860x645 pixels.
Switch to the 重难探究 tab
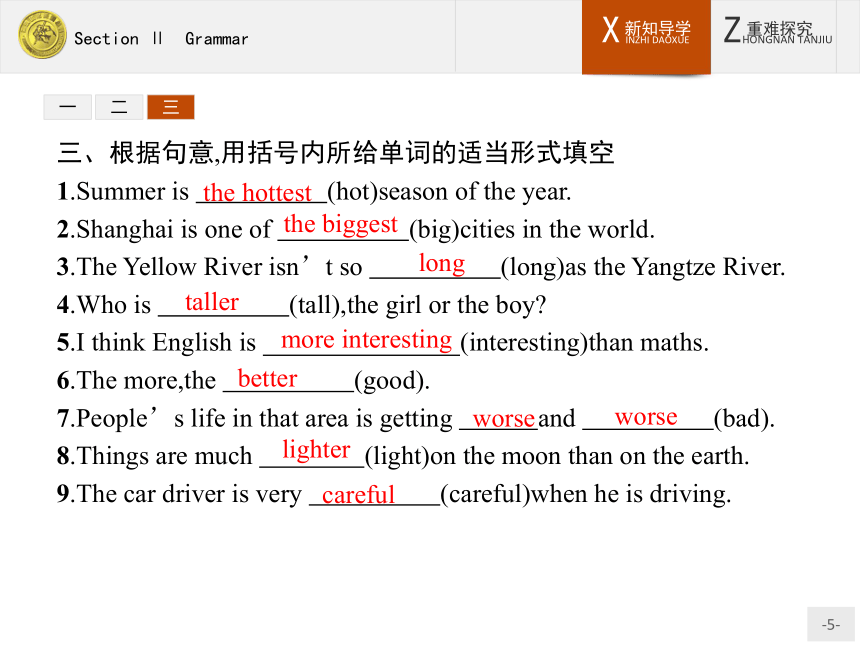pyautogui.click(x=778, y=31)
